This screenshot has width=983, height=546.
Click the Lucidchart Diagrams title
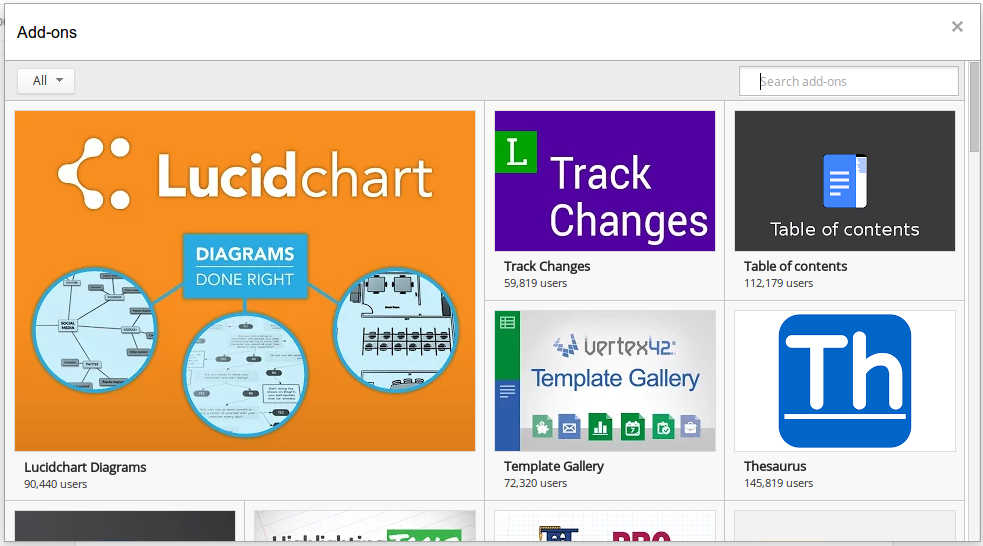point(85,467)
